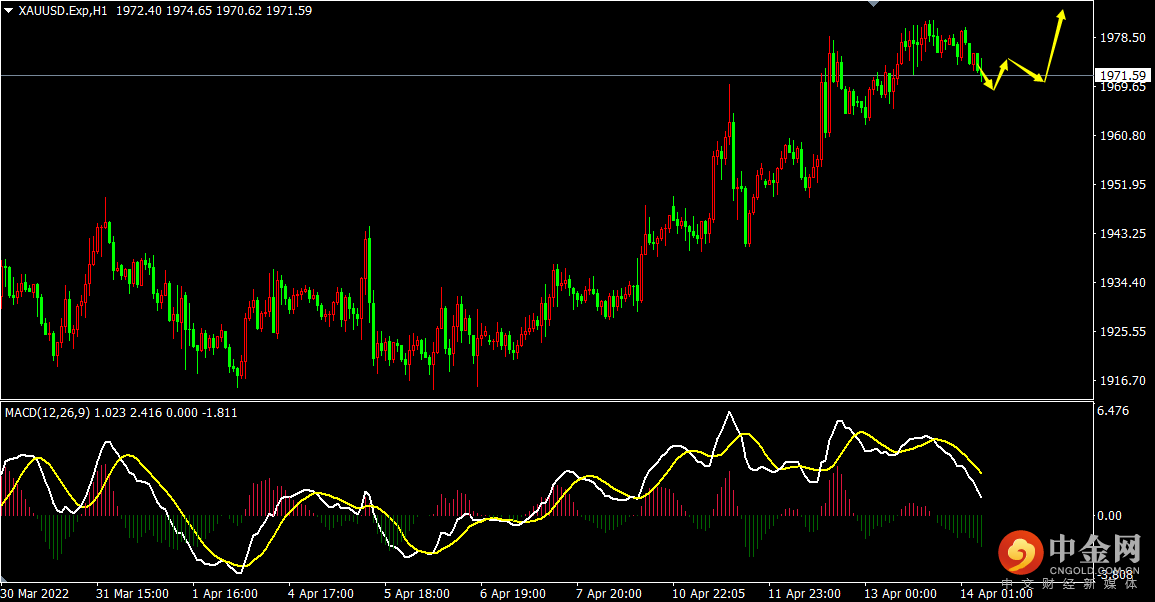
Task: Click the 1943.25 price axis label
Action: tap(1123, 234)
